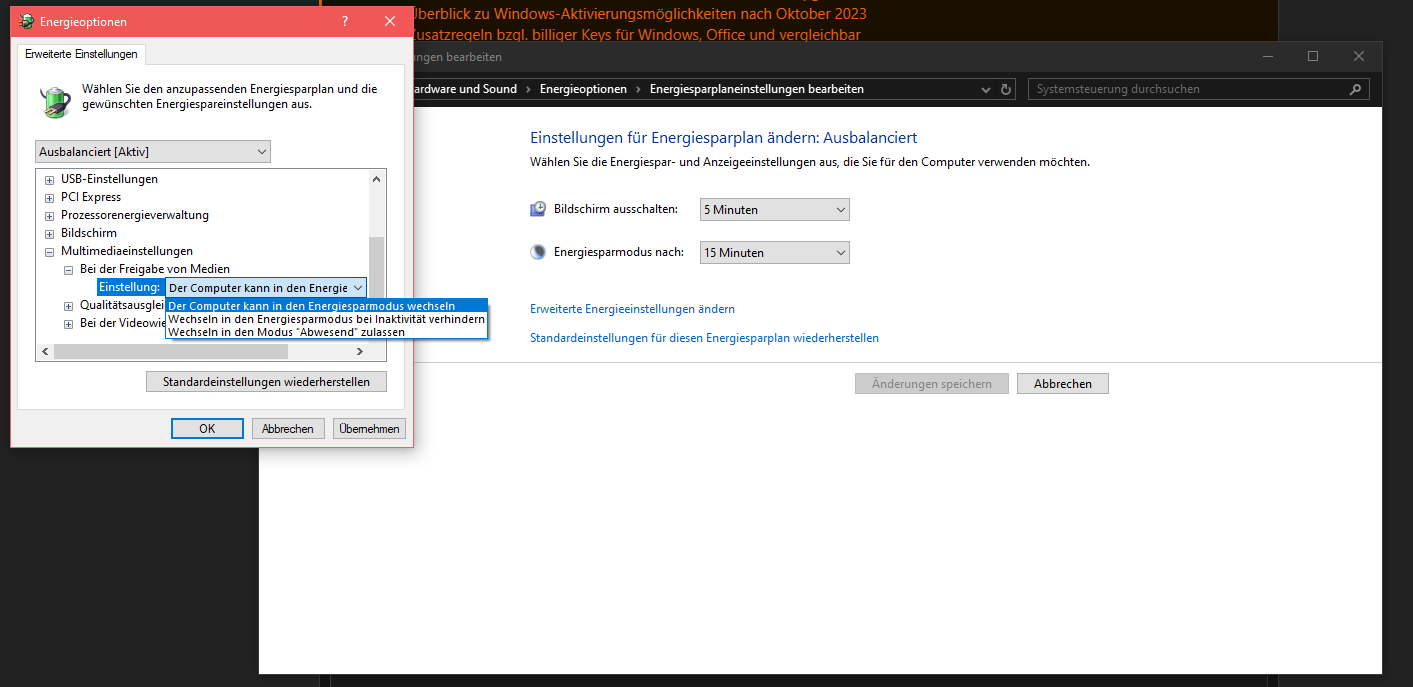Screen dimensions: 1413x687
Task: Click the help question mark in Energieoptionen
Action: click(344, 21)
